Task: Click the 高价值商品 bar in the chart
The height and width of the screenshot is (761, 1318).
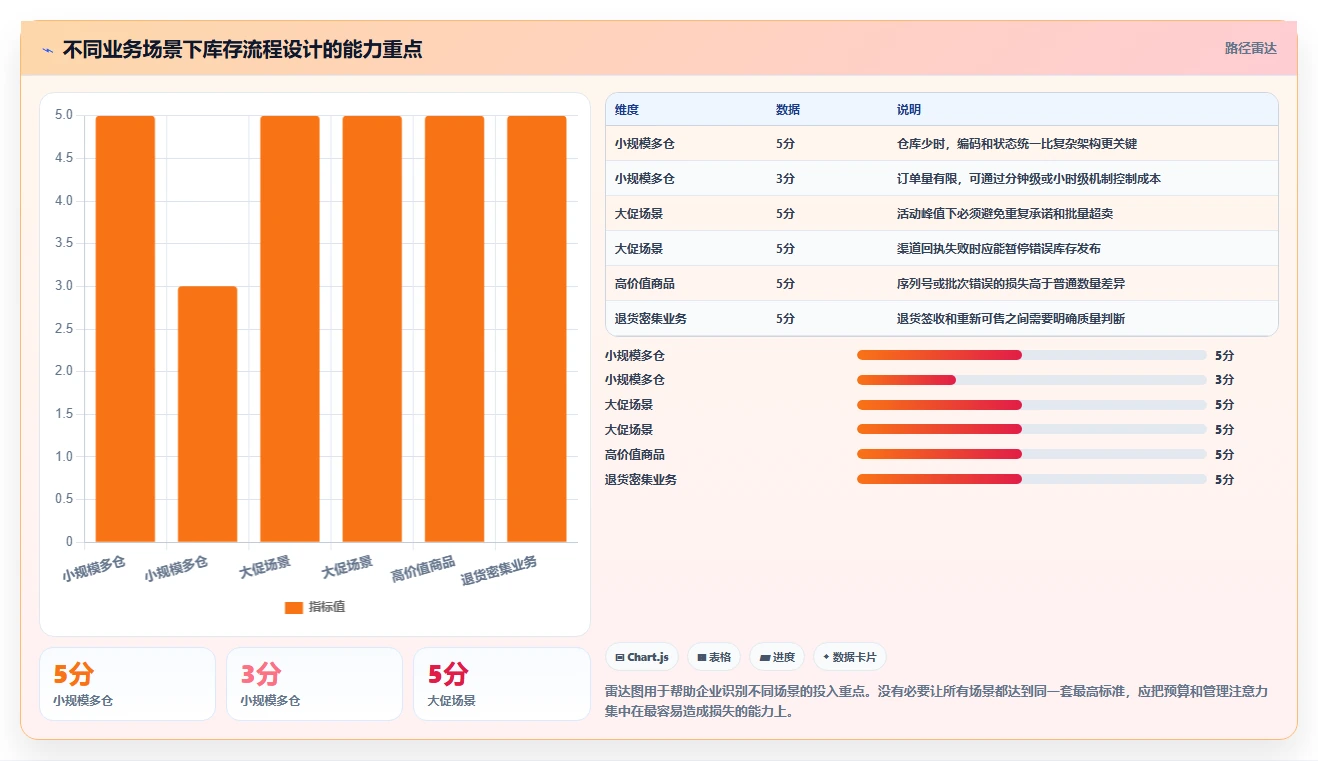Action: 454,329
